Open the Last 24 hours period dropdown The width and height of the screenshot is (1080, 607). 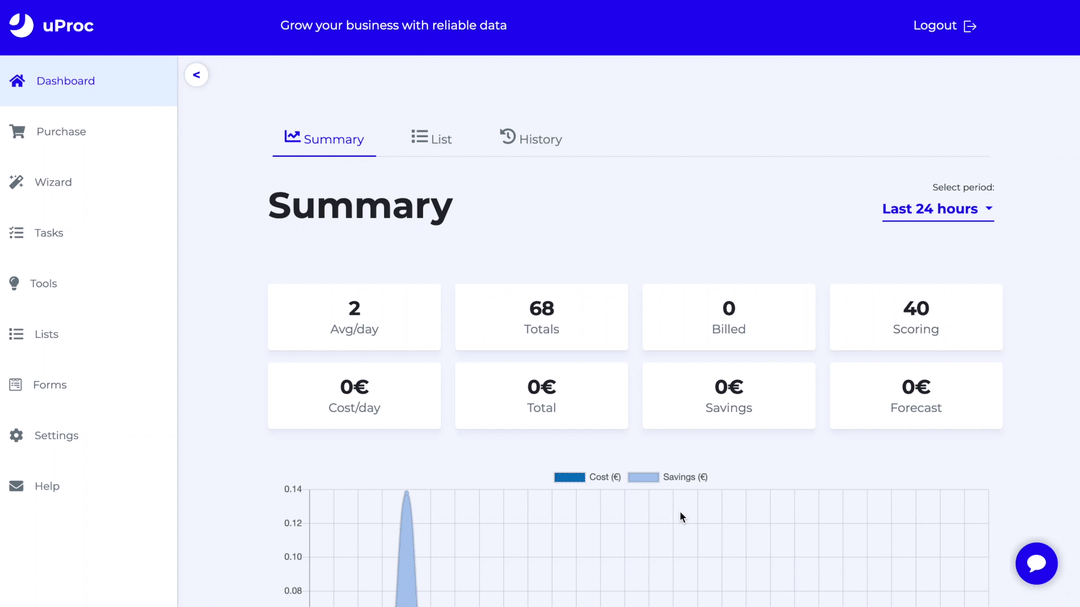pos(937,209)
